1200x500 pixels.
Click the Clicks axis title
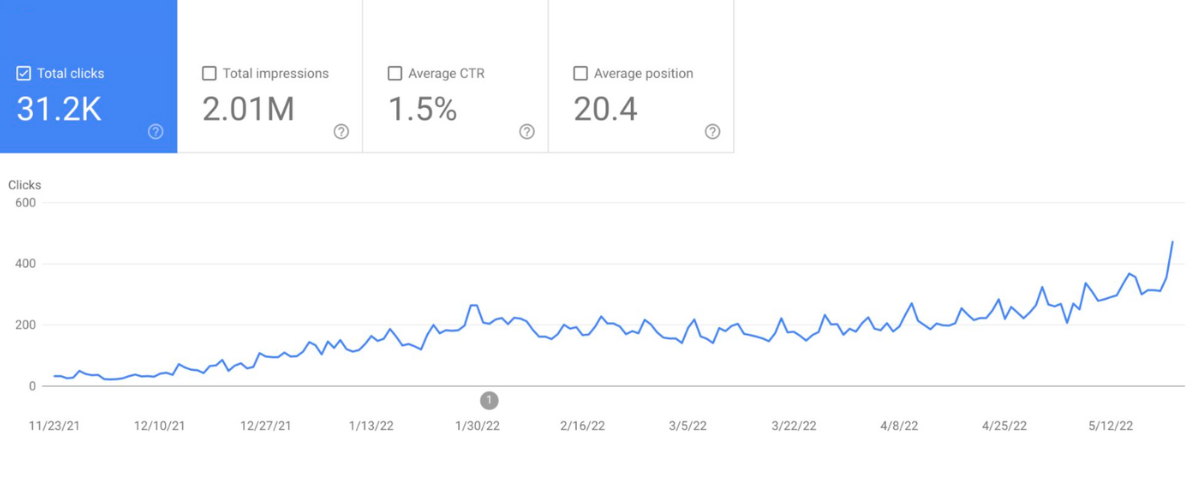coord(25,185)
